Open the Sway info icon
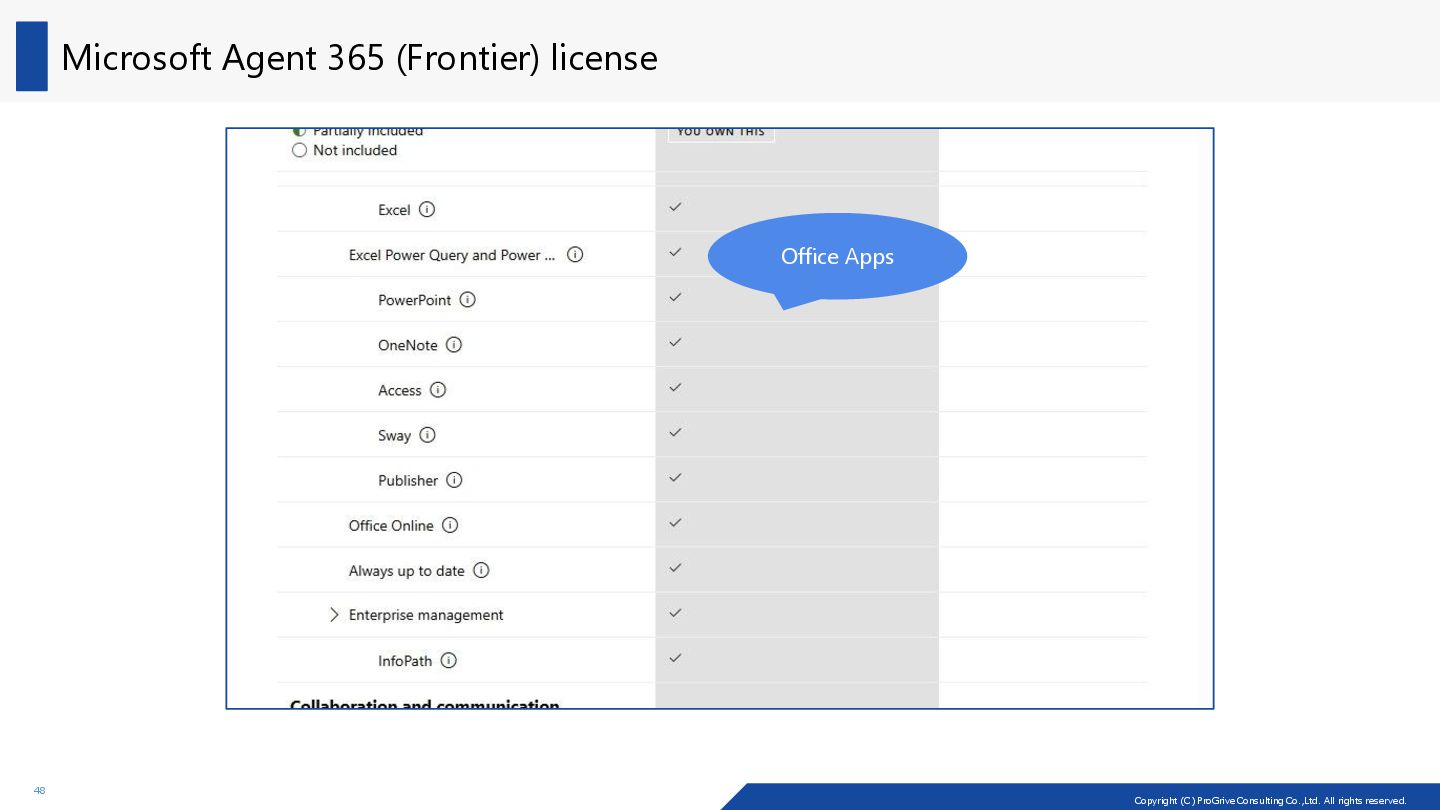 (x=427, y=435)
